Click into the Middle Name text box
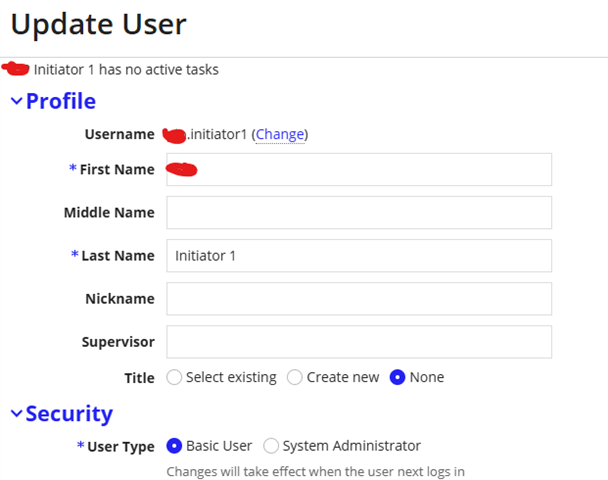The height and width of the screenshot is (480, 608). point(359,213)
